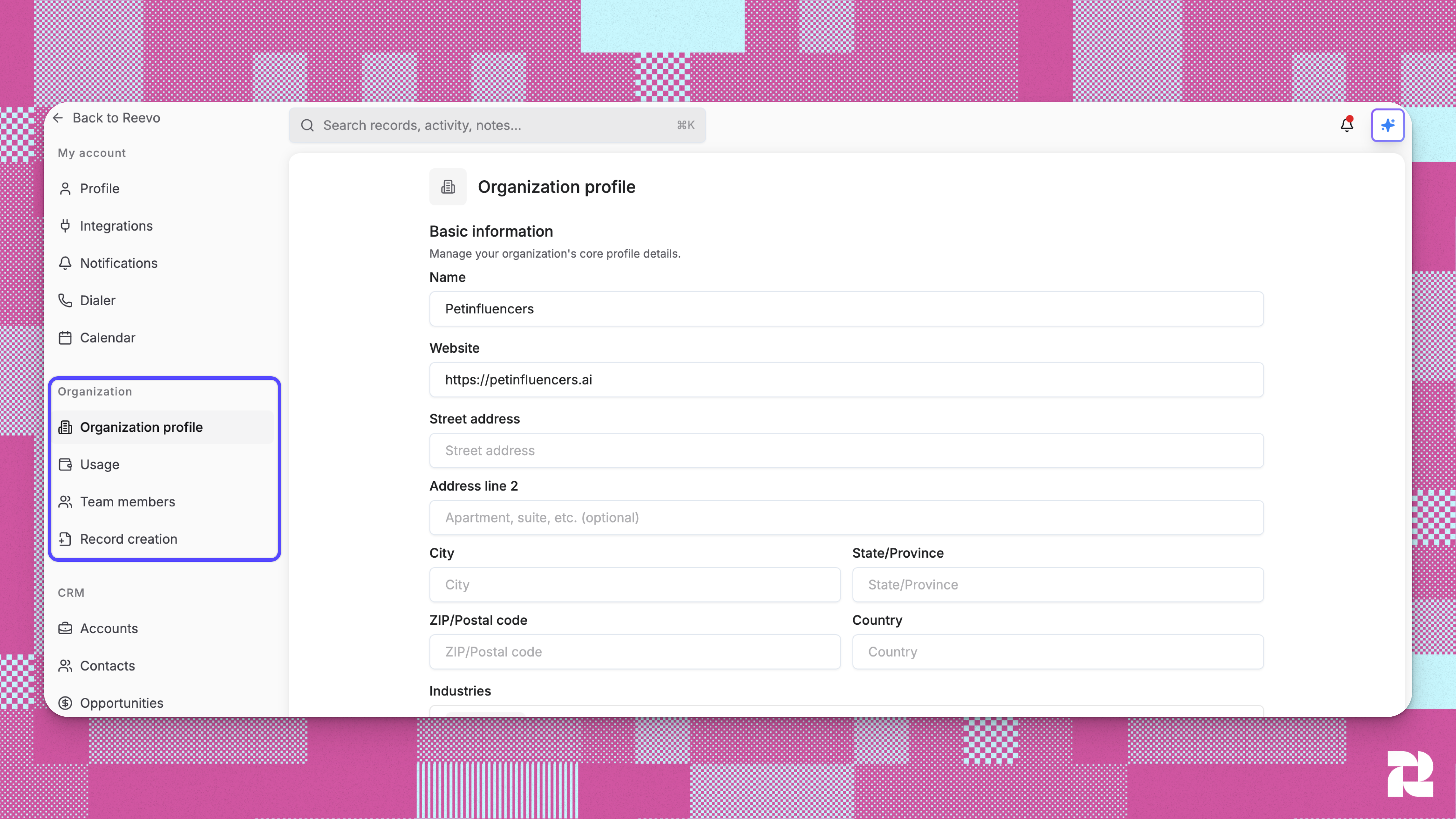Screen dimensions: 1456x819
Task: Click the Accounts briefcase icon
Action: (x=65, y=628)
